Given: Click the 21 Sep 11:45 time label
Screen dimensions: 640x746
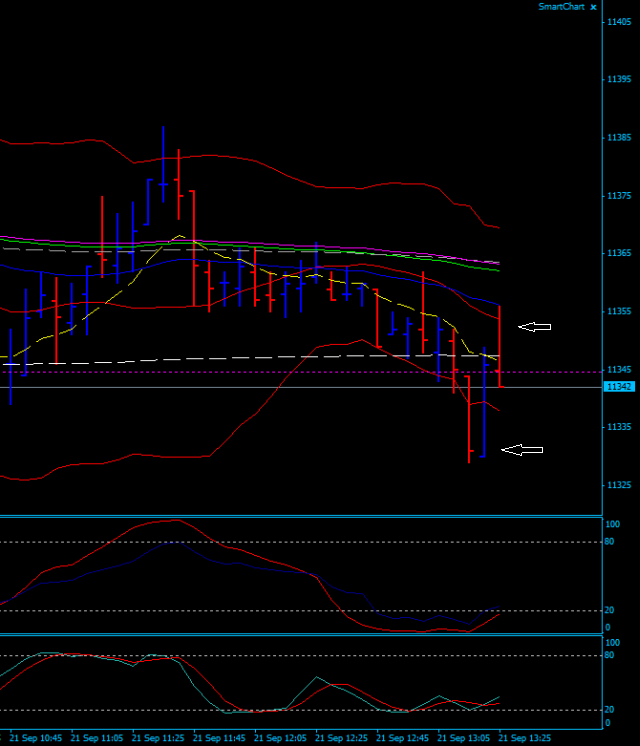Looking at the screenshot, I should pos(219,738).
